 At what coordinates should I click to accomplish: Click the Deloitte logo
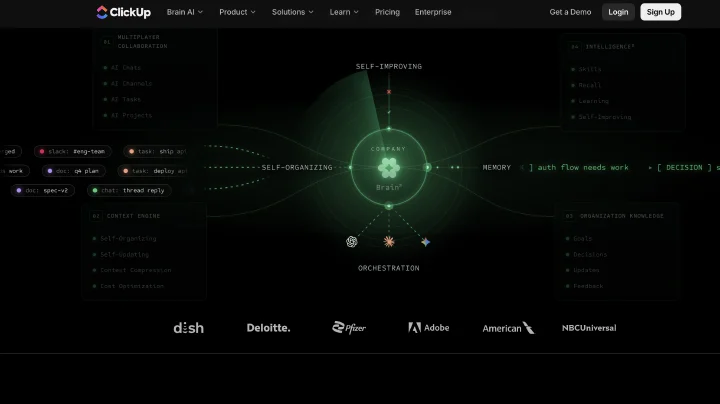click(x=268, y=328)
